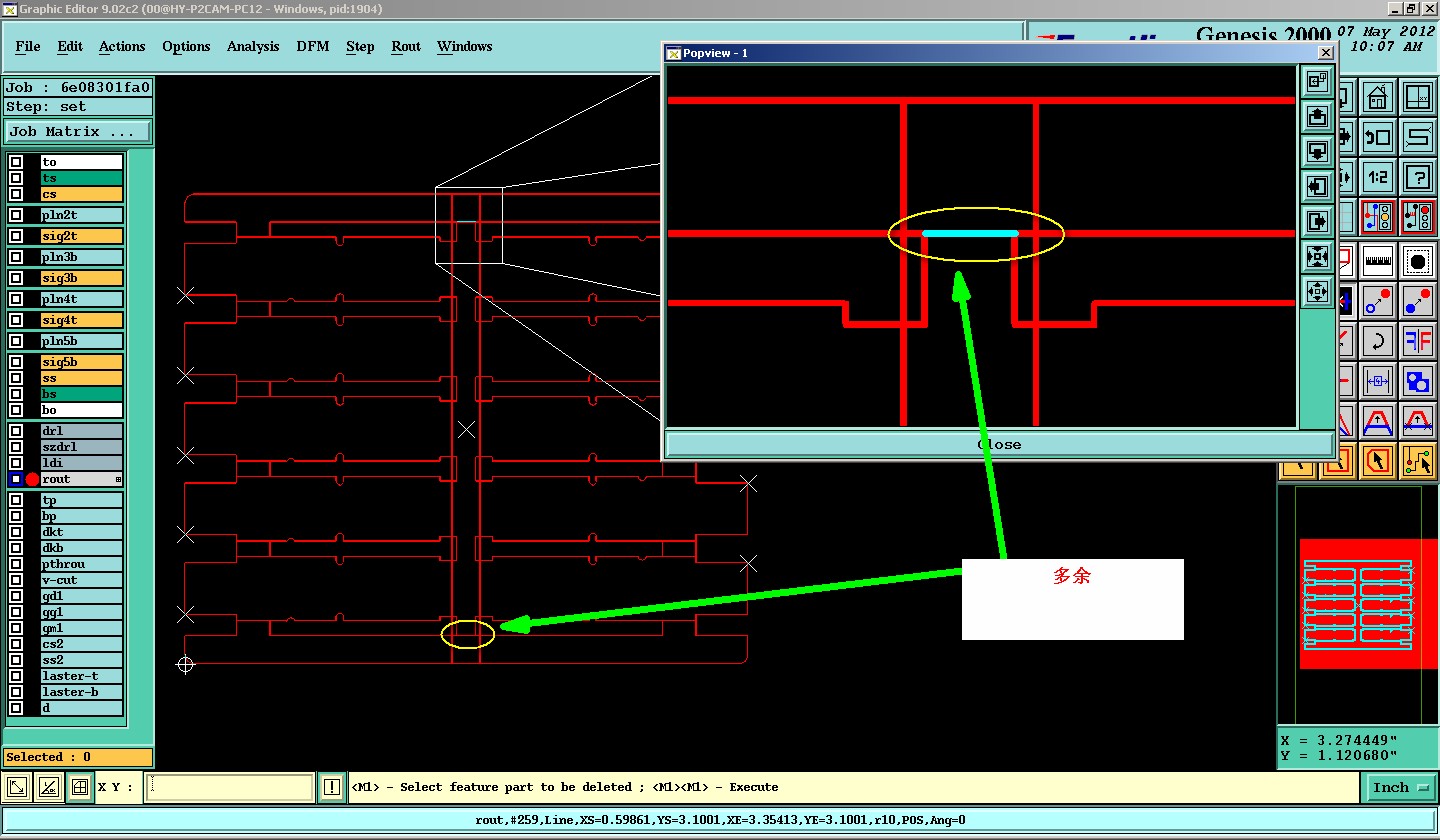Open the Options menu

186,46
